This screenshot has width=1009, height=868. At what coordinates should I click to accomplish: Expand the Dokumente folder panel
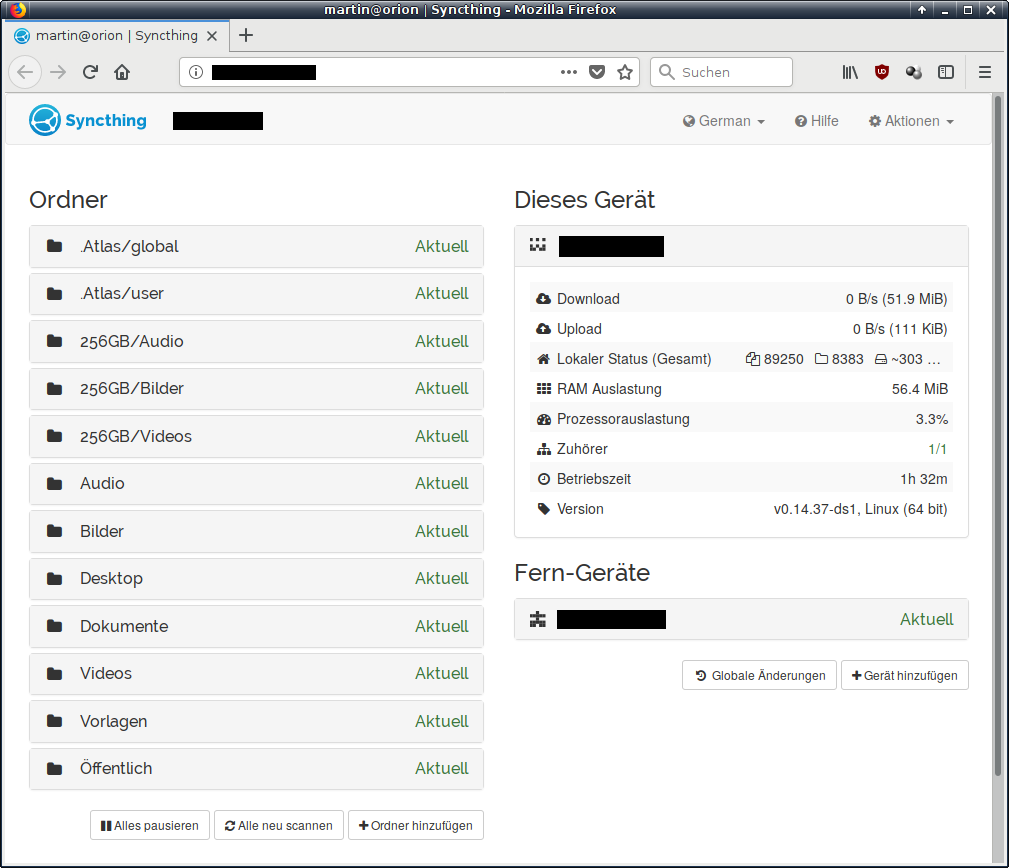[x=256, y=627]
